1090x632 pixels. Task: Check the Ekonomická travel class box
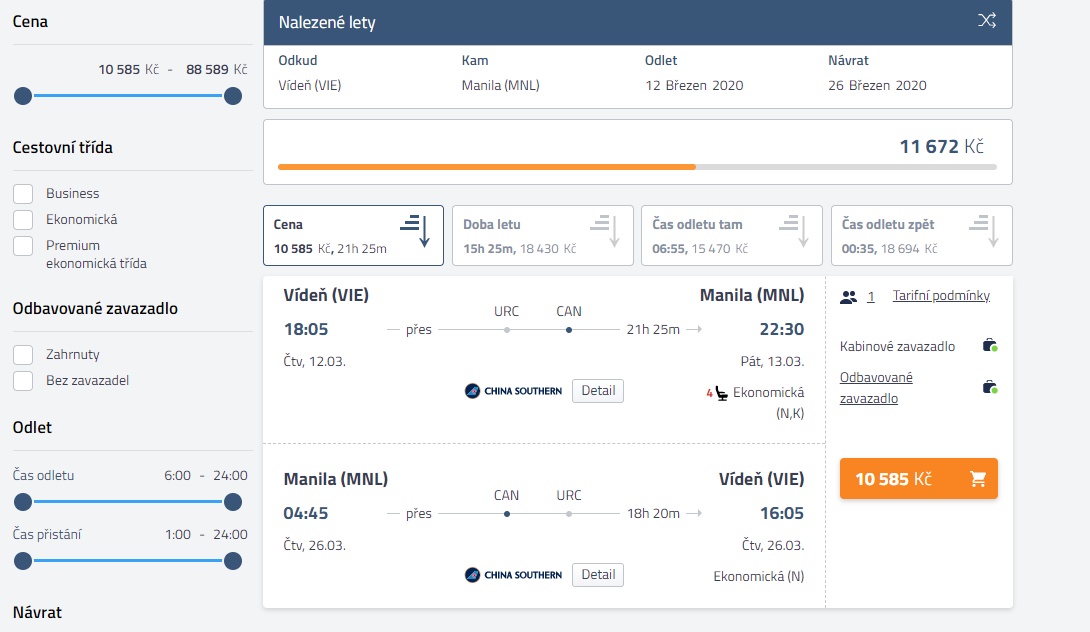tap(23, 220)
